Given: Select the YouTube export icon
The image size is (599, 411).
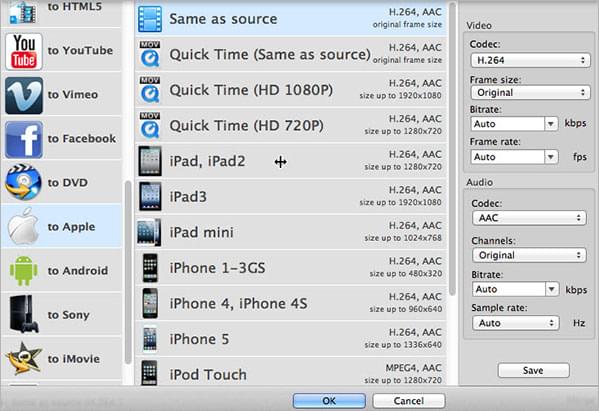Looking at the screenshot, I should [x=24, y=51].
